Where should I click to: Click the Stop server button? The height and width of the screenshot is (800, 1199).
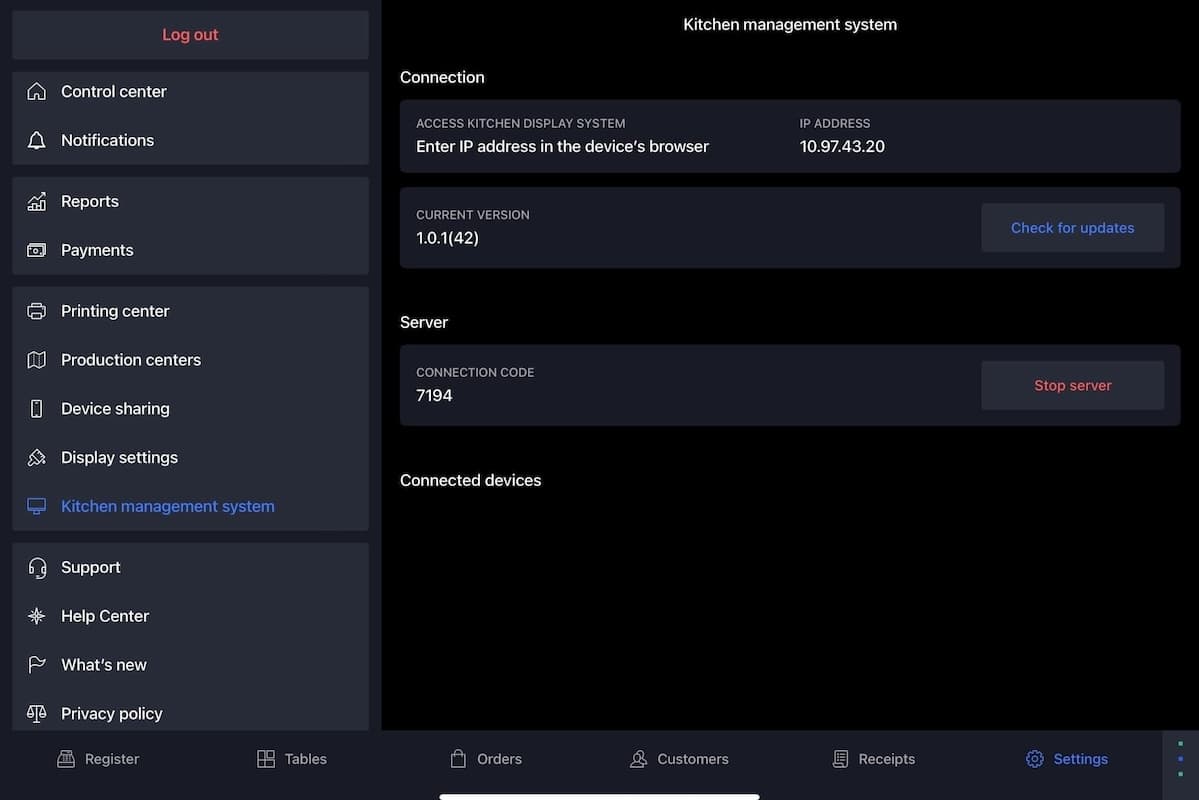point(1072,386)
